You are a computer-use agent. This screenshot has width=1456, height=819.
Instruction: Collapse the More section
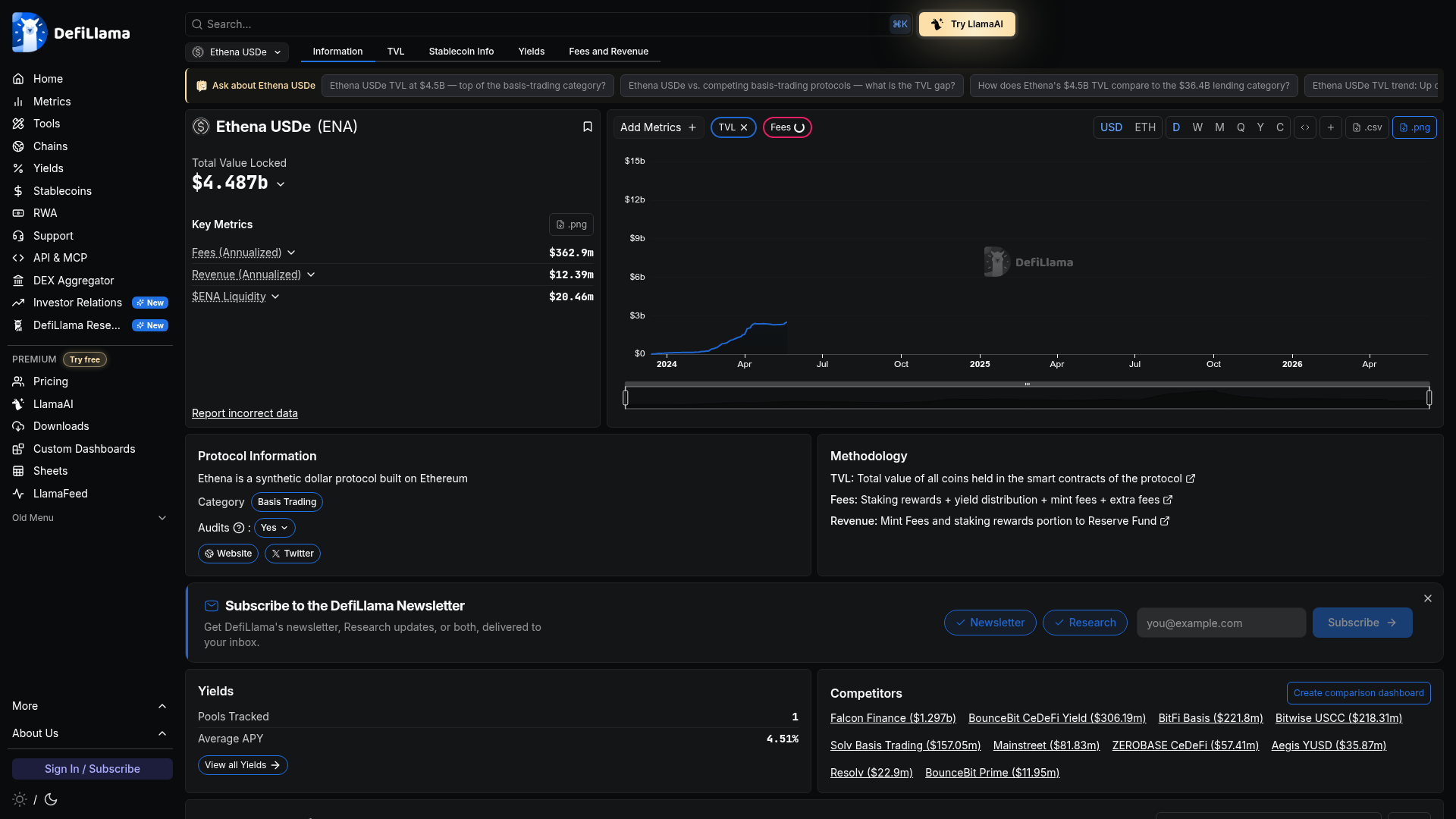pyautogui.click(x=90, y=706)
